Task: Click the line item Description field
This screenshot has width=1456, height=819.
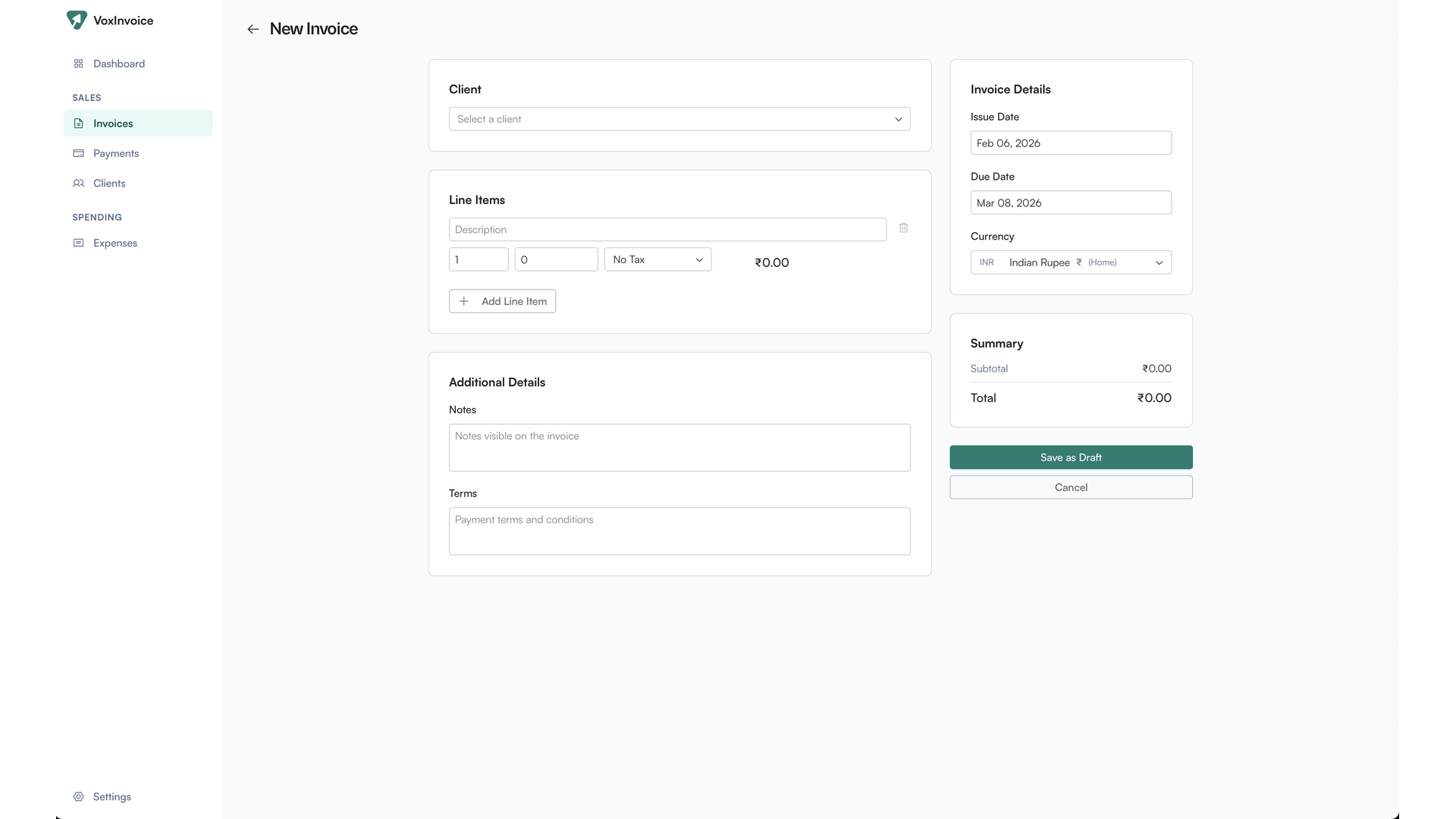Action: coord(667,230)
